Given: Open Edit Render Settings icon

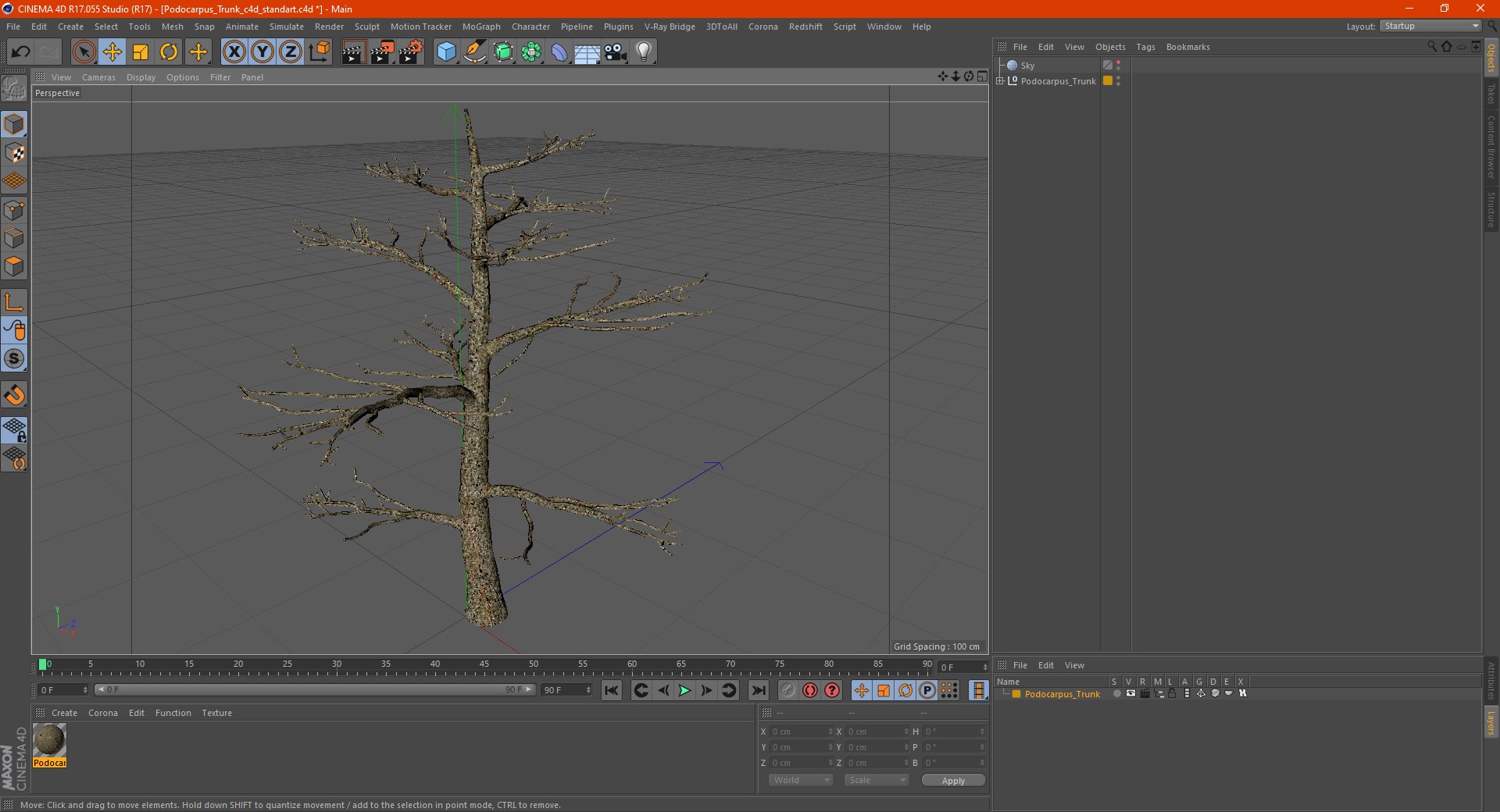Looking at the screenshot, I should [411, 52].
